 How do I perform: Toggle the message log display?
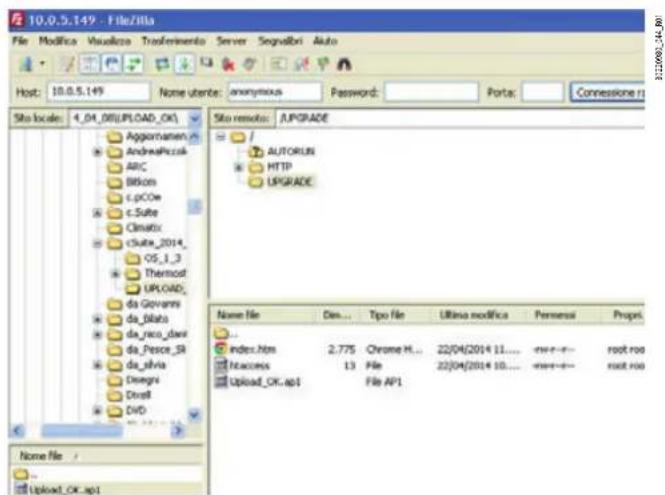tap(67, 64)
